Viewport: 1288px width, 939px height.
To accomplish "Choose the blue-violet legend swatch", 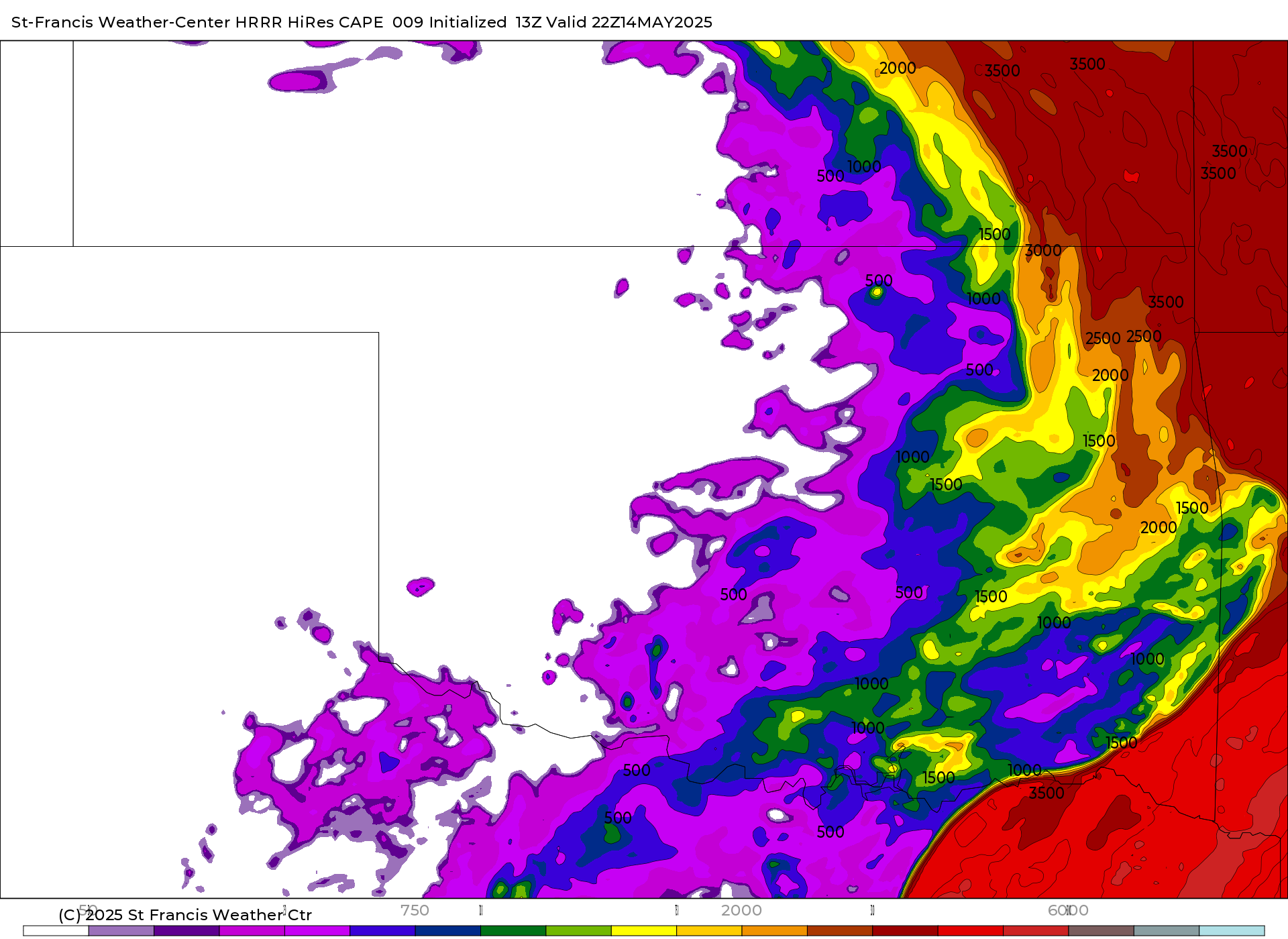I will coord(382,931).
